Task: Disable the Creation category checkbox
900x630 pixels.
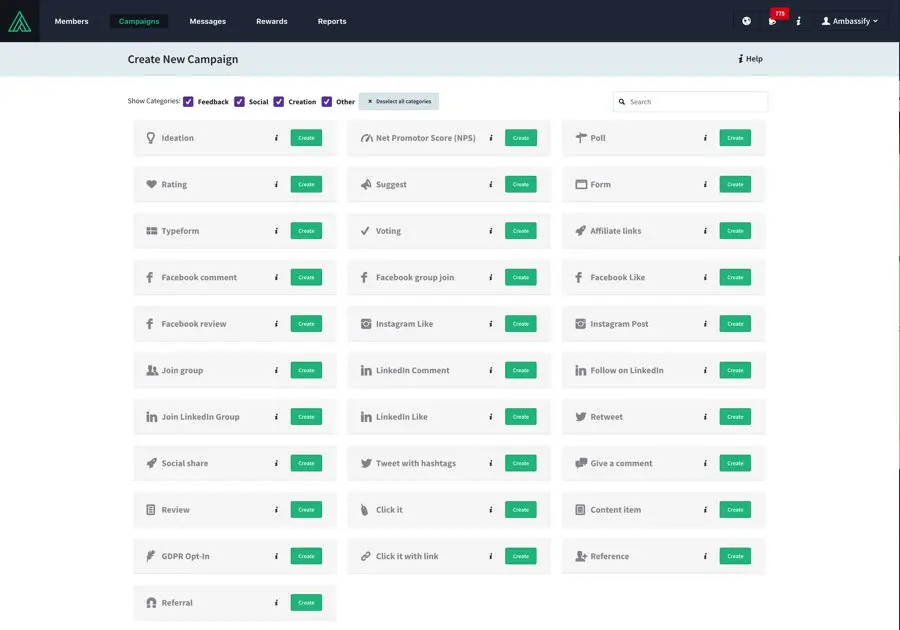Action: pos(279,102)
